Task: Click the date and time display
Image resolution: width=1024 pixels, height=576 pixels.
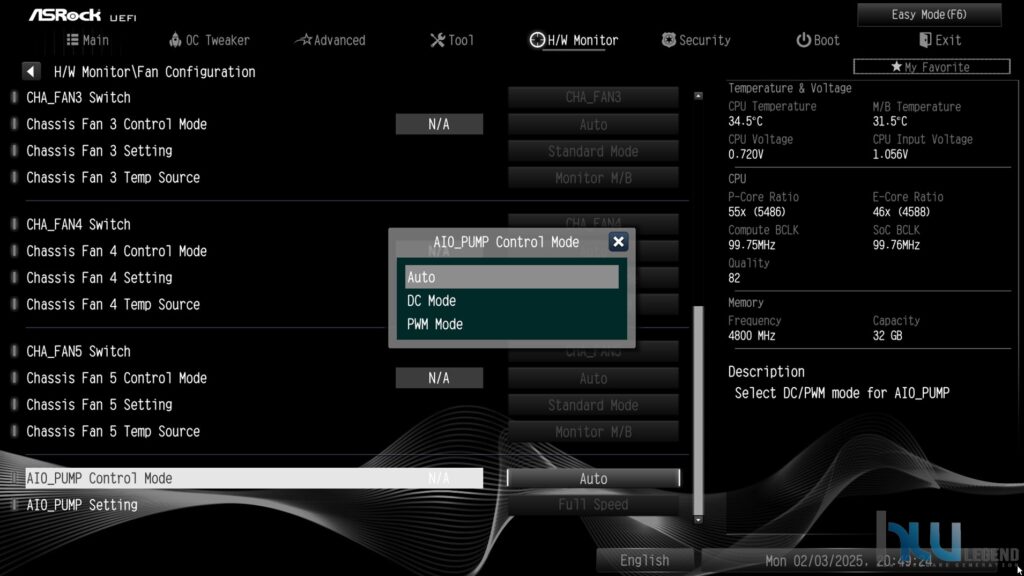Action: (x=849, y=561)
